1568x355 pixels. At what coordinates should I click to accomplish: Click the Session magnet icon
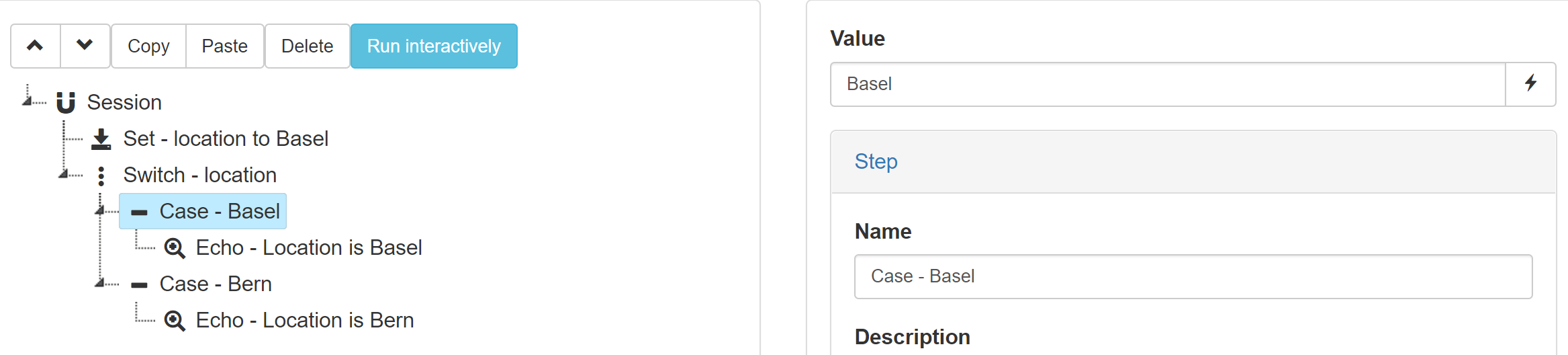click(66, 102)
